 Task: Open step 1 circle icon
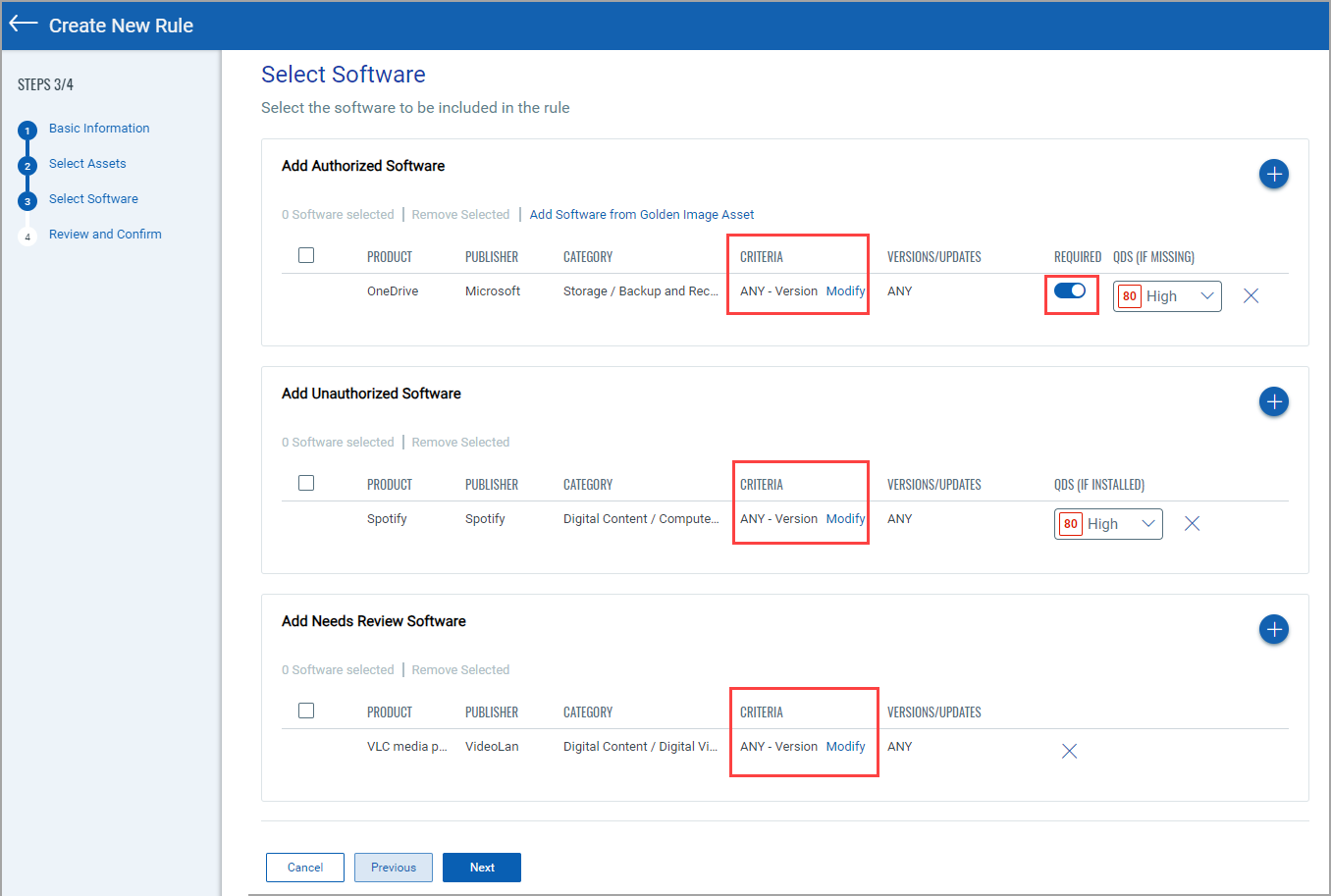point(27,131)
